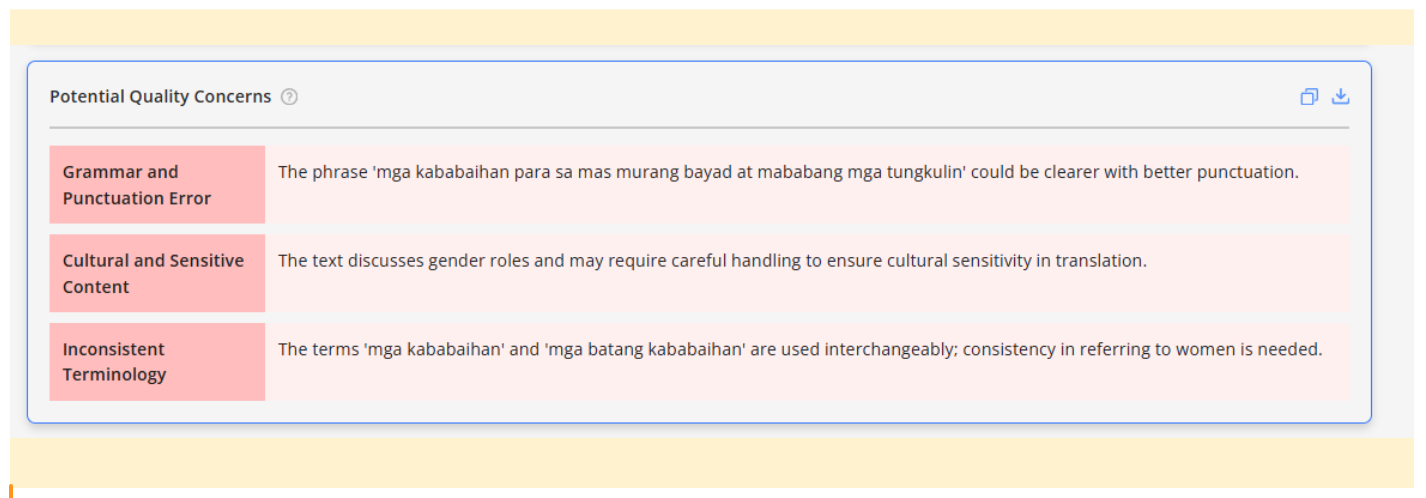Download the quality concerns report

1340,97
